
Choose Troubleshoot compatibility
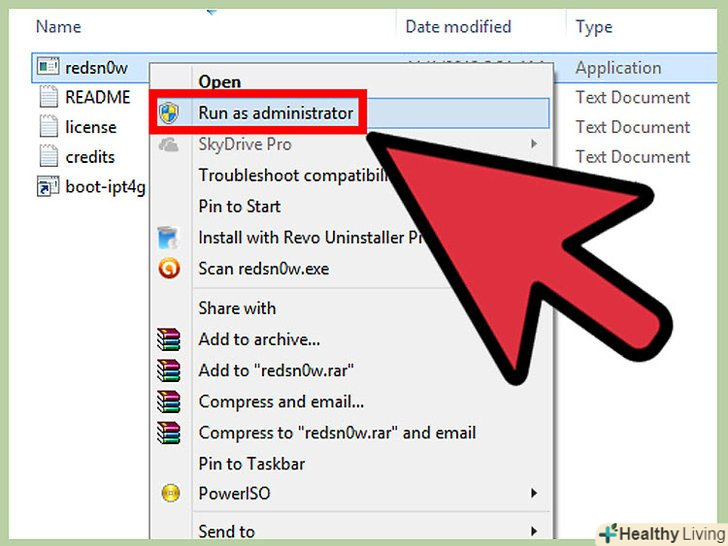pyautogui.click(x=294, y=176)
